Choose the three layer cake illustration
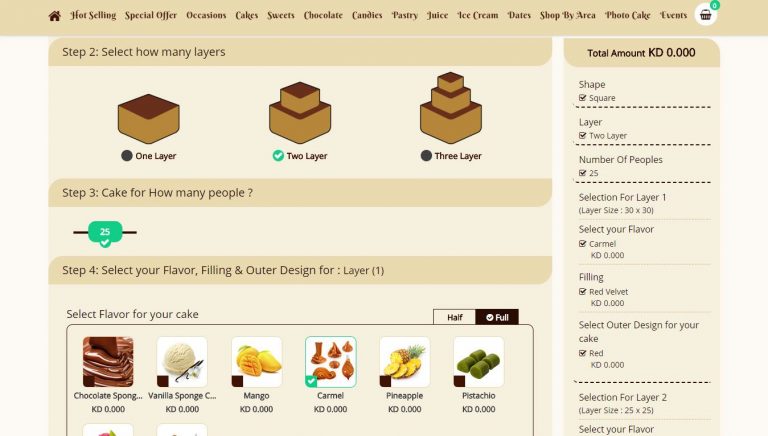Viewport: 768px width, 436px height. (x=451, y=108)
